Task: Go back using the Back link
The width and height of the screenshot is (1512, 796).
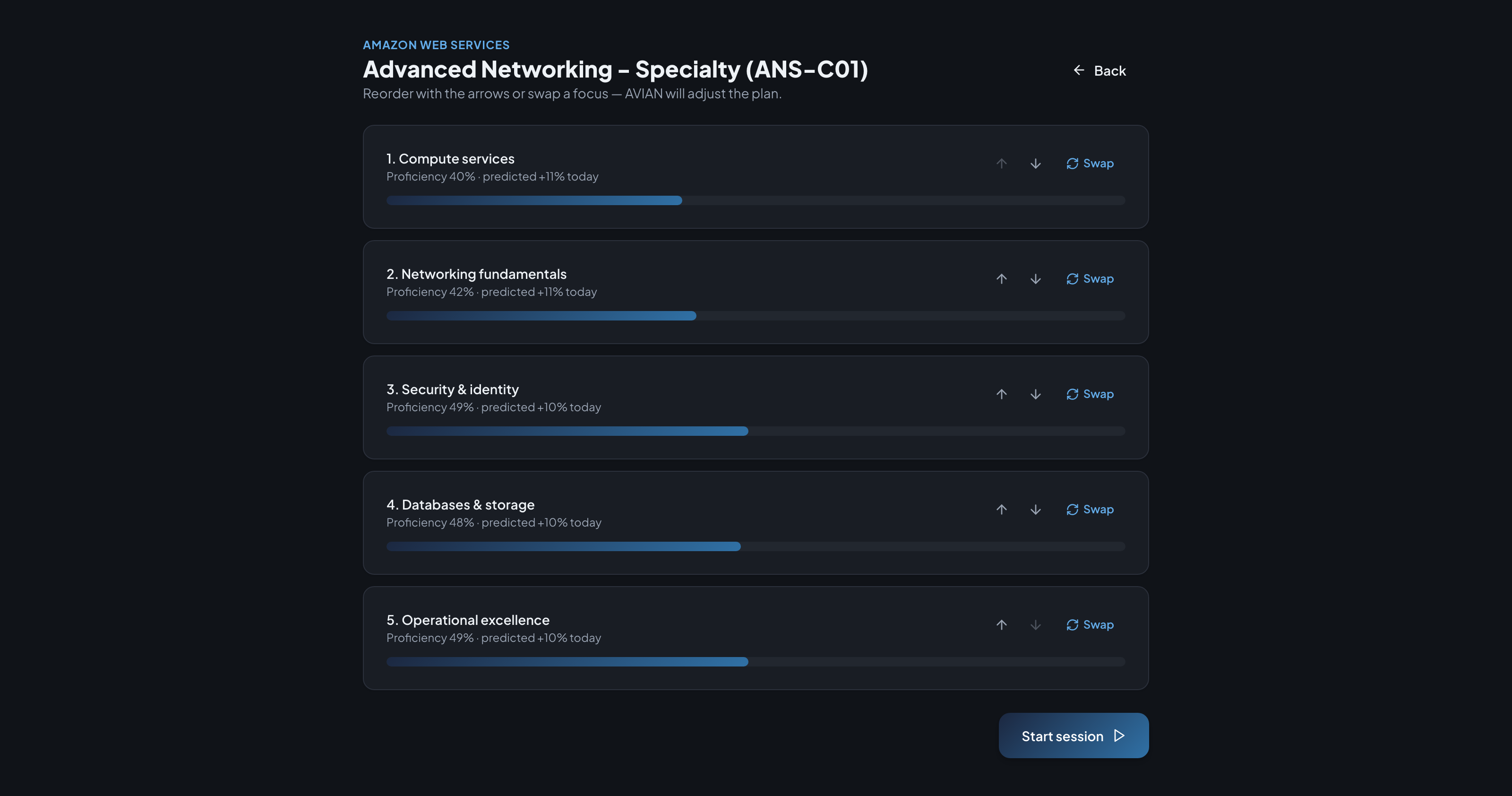Action: coord(1100,70)
